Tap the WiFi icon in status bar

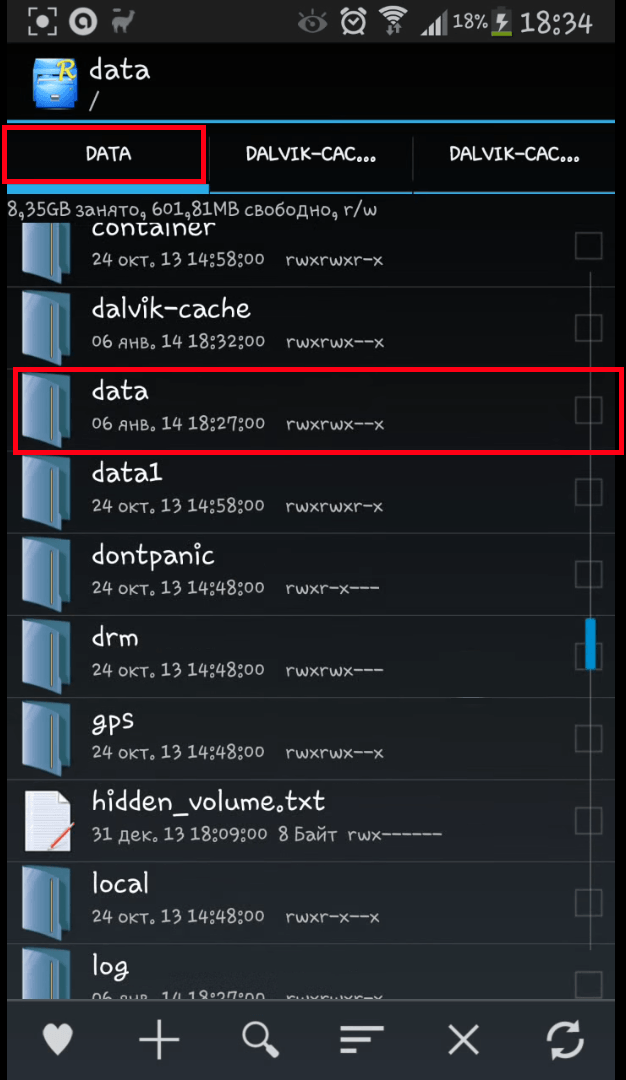point(393,23)
